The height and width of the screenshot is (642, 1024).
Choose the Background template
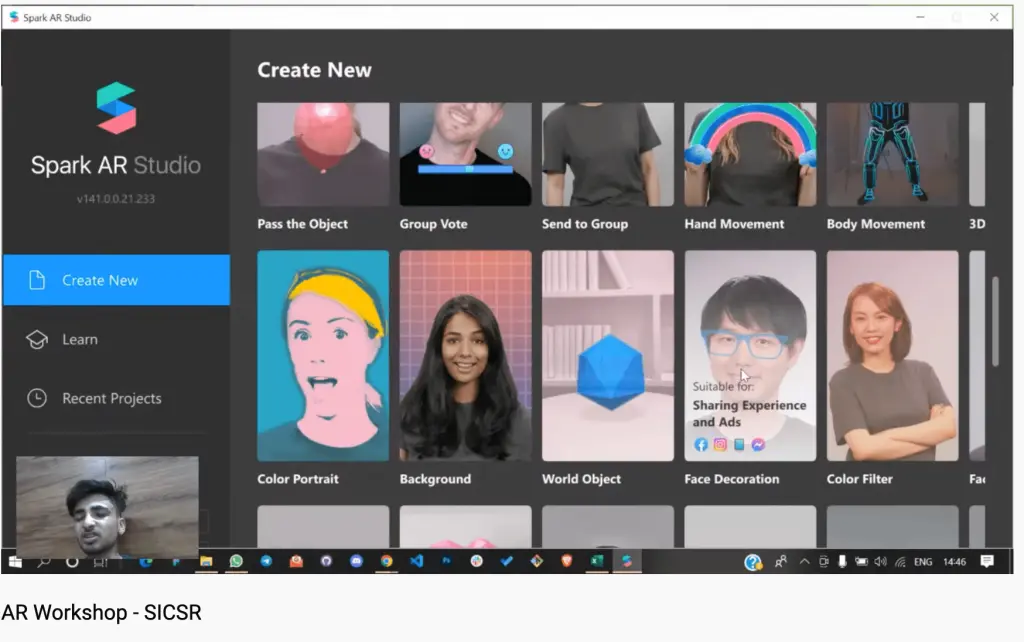(466, 356)
